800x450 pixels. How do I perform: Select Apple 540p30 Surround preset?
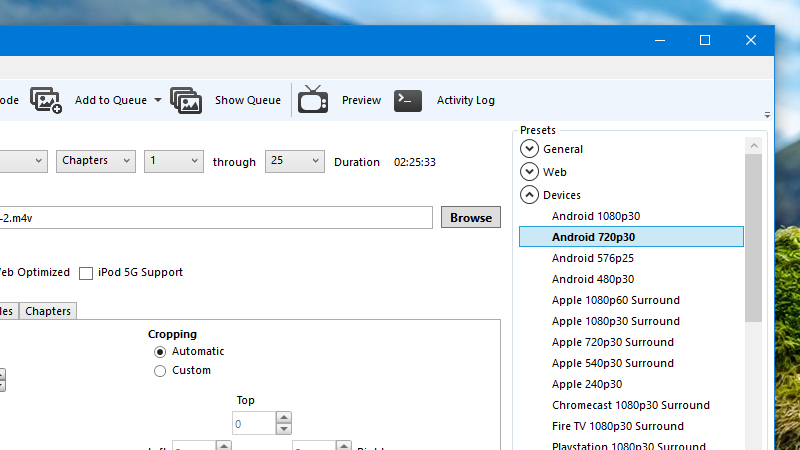(x=612, y=363)
